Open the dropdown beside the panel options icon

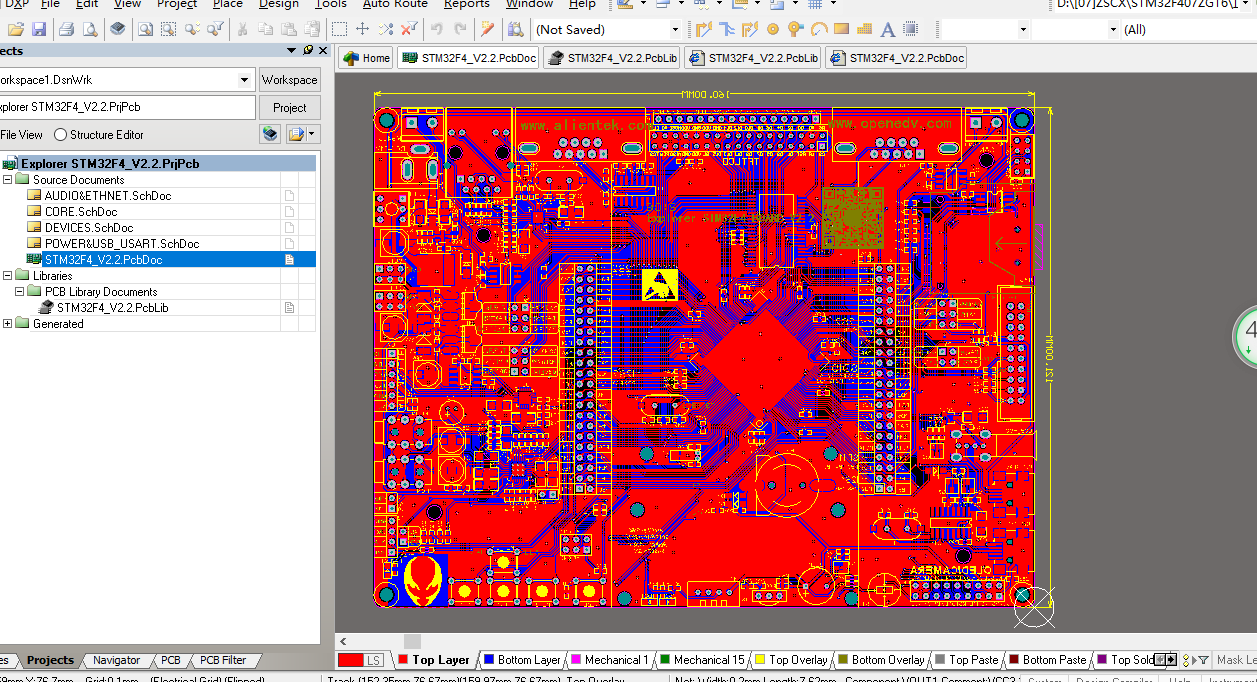(312, 134)
